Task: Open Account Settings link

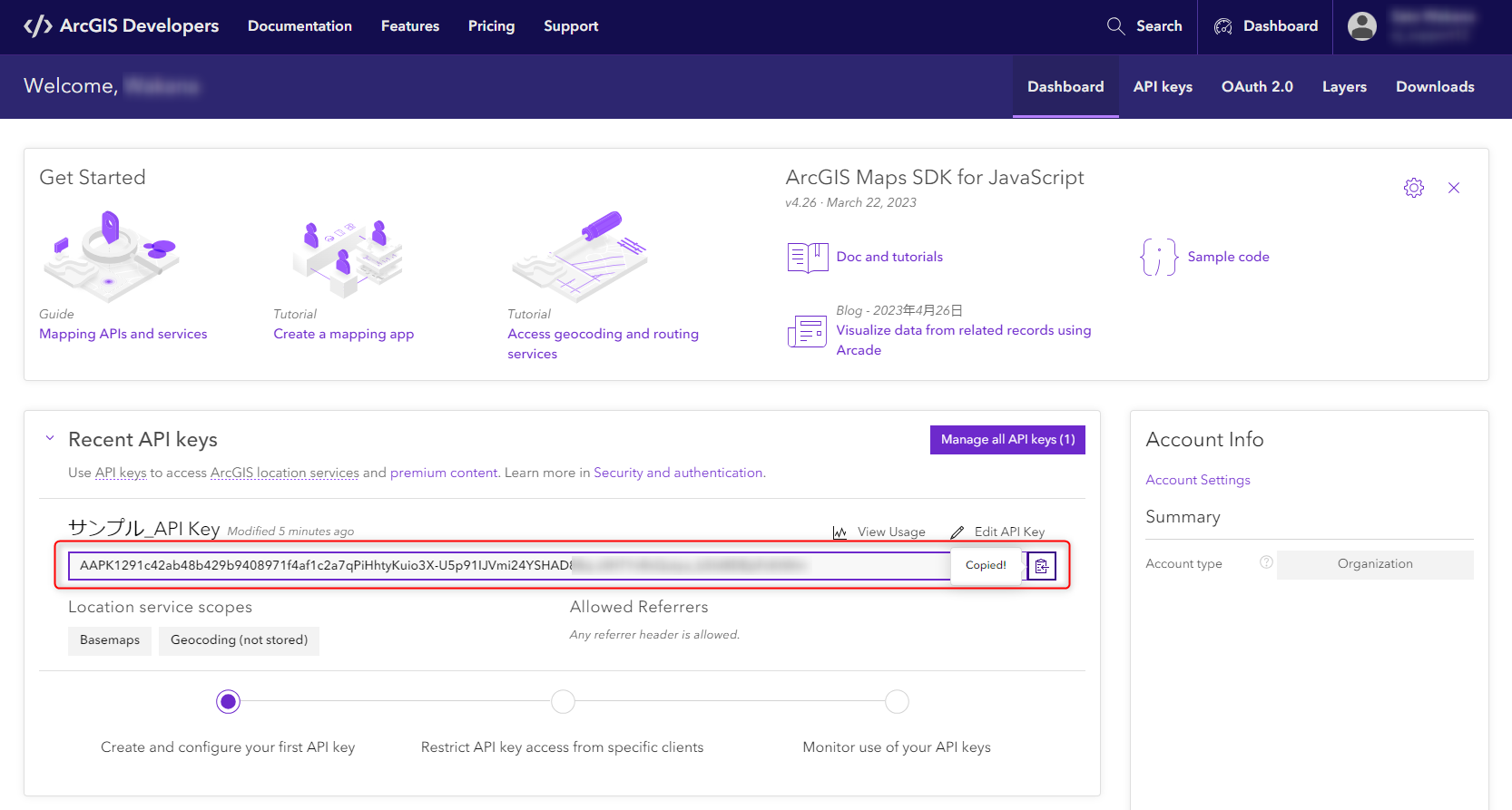Action: tap(1198, 480)
